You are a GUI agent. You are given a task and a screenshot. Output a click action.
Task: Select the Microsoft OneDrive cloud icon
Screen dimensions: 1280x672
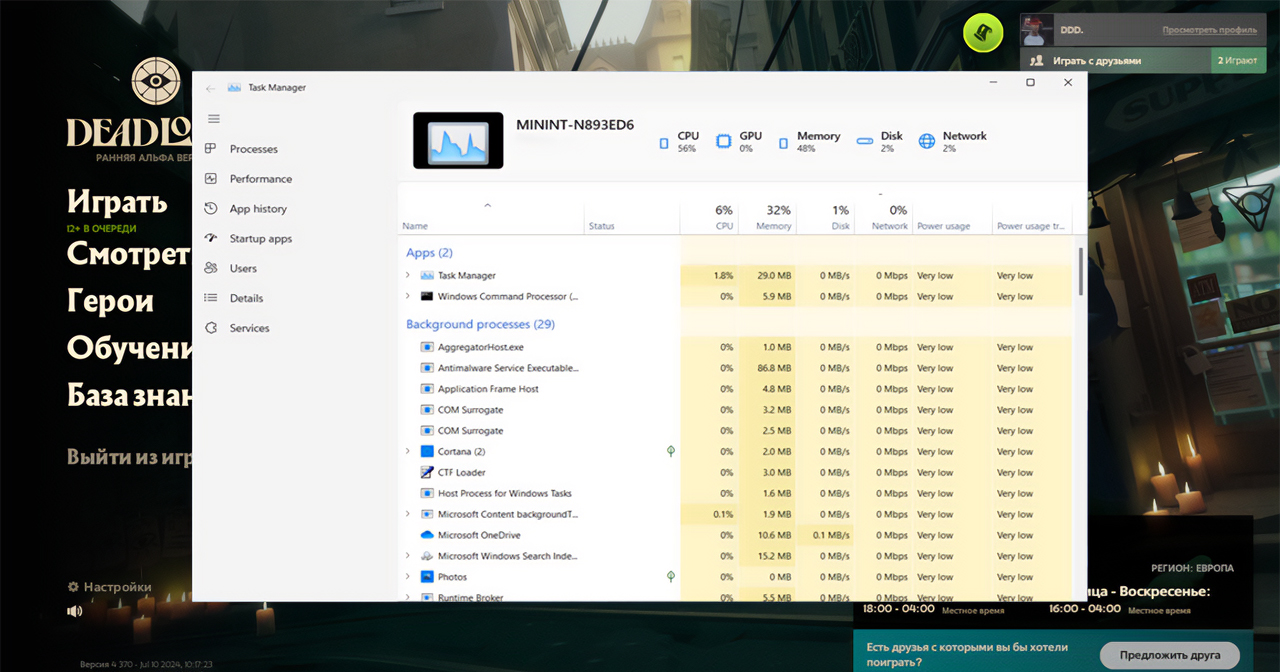point(427,535)
